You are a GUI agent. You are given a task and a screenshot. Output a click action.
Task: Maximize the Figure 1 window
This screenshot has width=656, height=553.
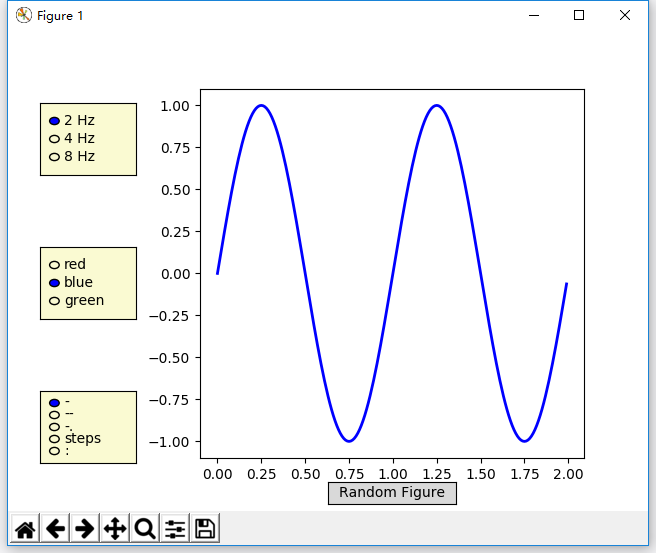[579, 15]
